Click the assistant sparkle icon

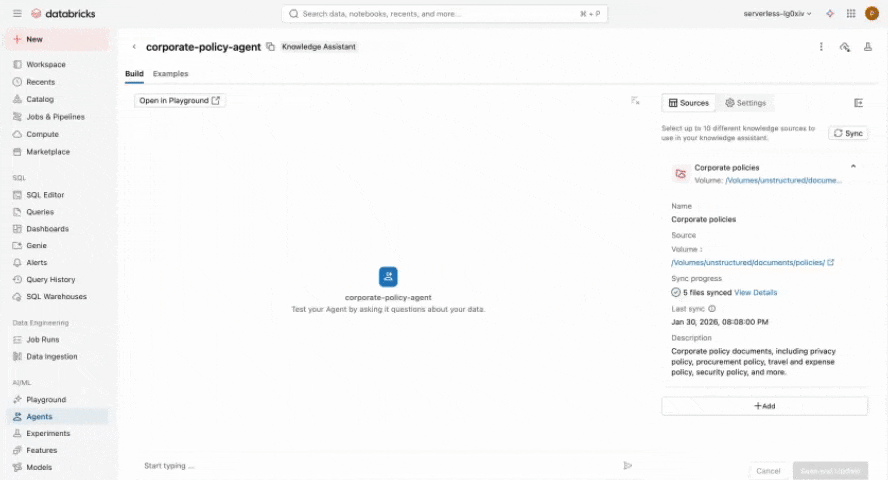pos(830,14)
